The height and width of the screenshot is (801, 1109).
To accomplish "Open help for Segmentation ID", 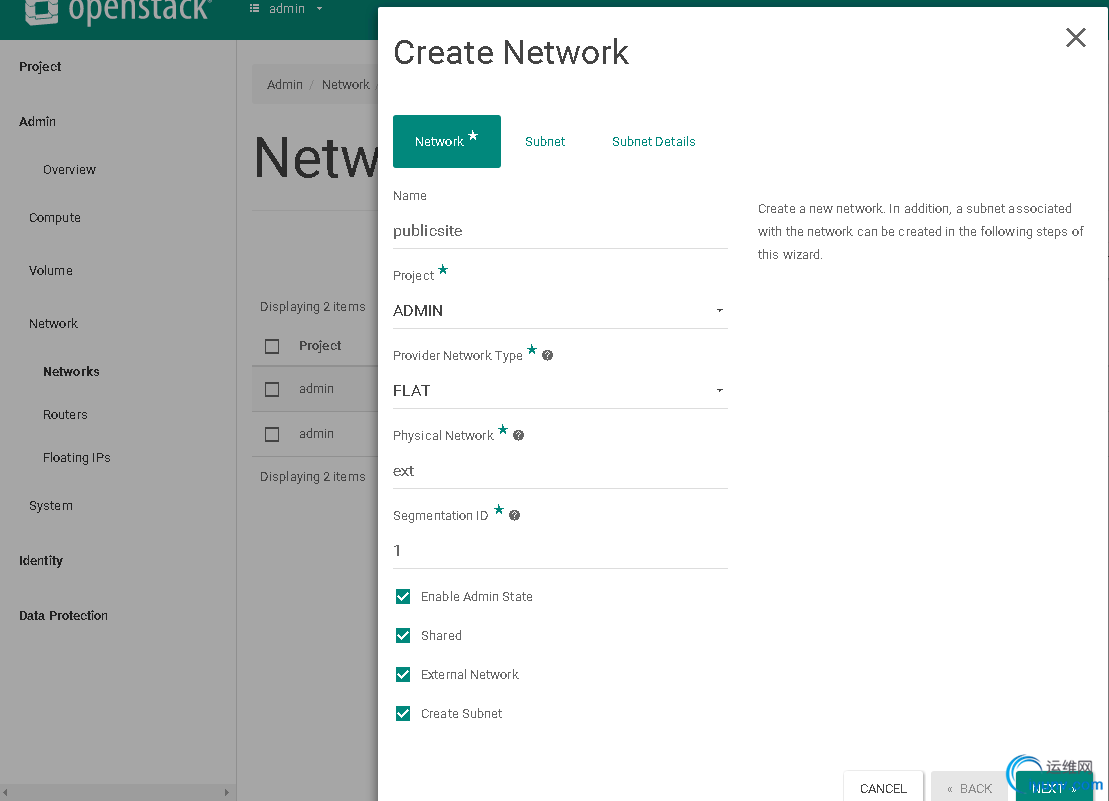I will point(514,515).
